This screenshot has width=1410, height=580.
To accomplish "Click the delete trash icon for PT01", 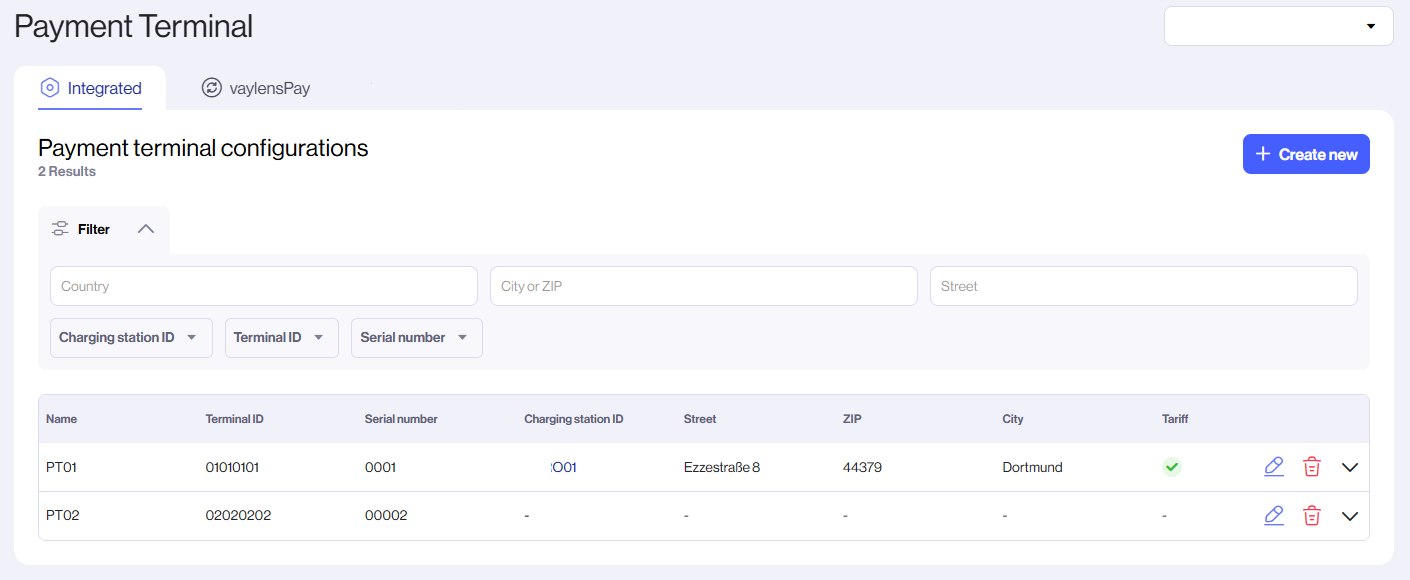I will click(1311, 466).
